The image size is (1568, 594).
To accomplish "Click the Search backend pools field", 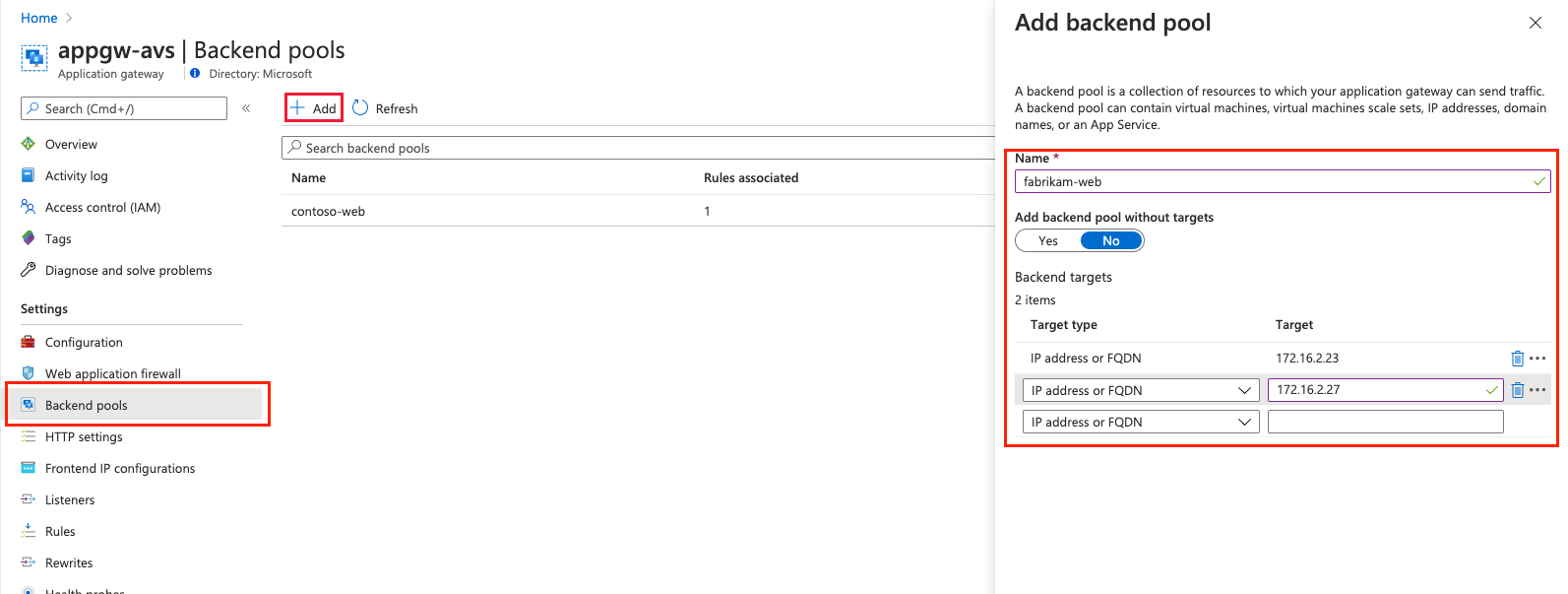I will 638,148.
